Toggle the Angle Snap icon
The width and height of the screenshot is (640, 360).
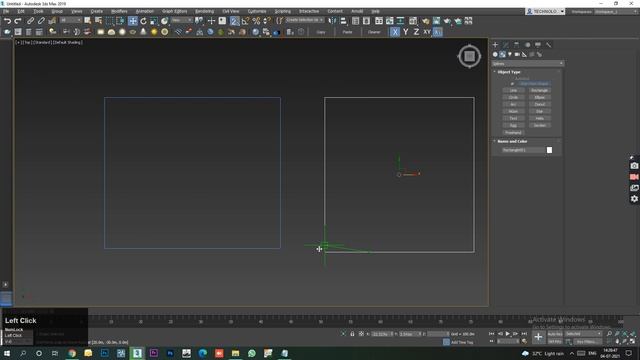245,21
